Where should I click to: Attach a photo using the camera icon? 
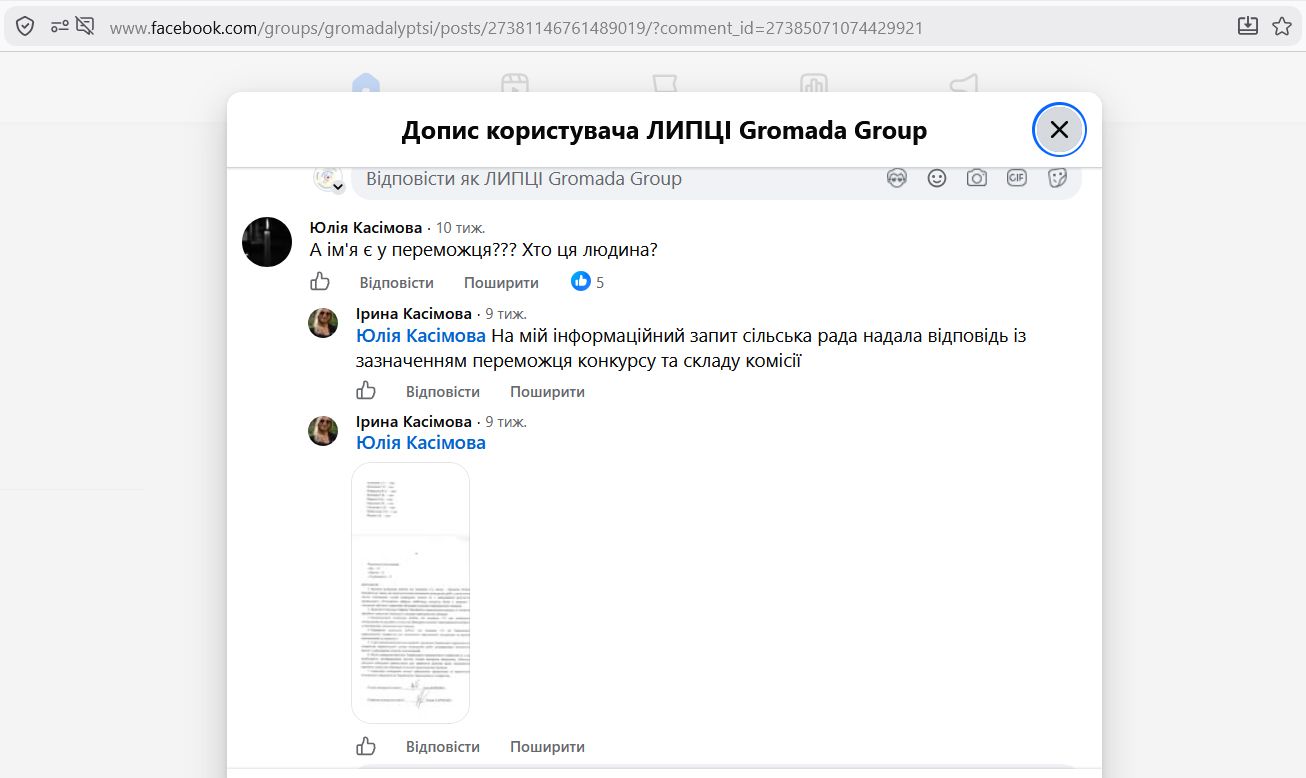click(x=977, y=178)
